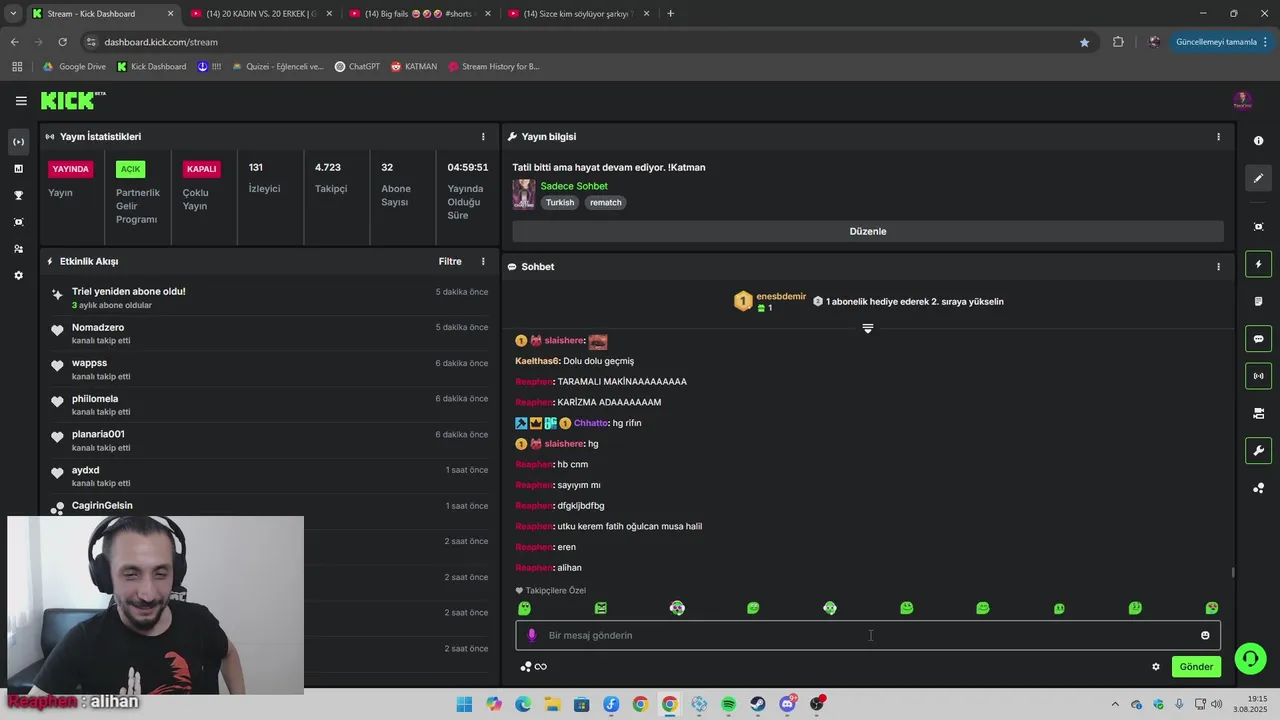Open the settings gear in left sidebar
1280x720 pixels.
coord(18,275)
